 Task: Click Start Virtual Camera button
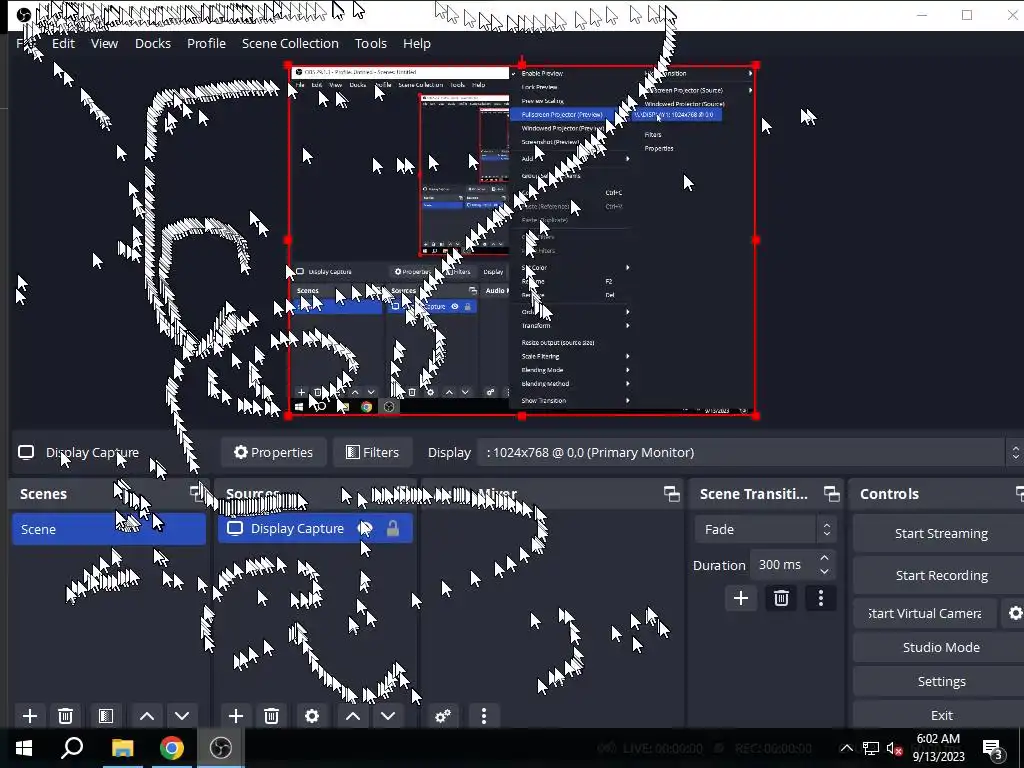(925, 613)
